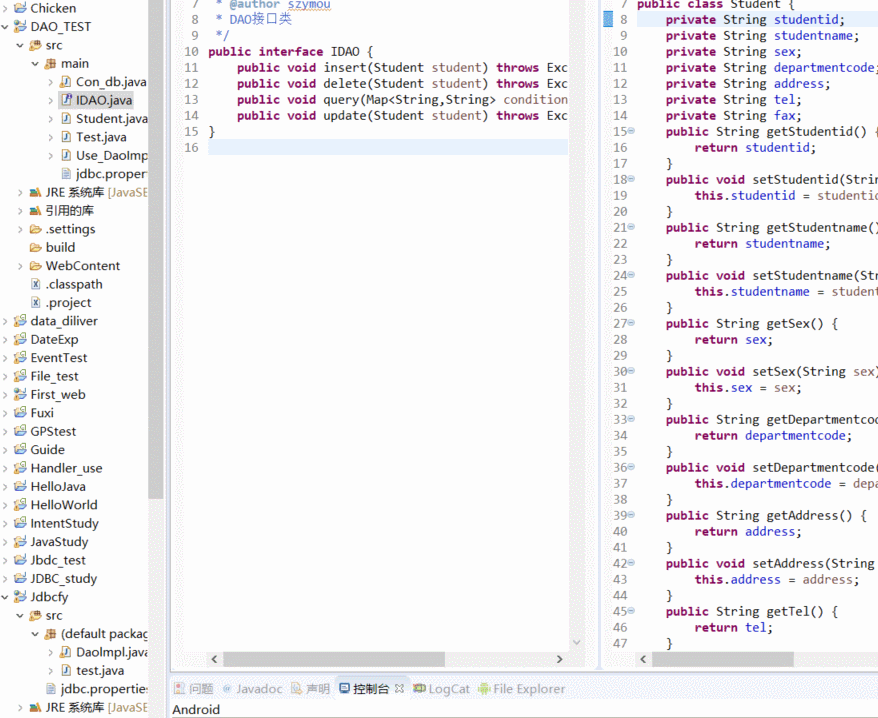The image size is (878, 718).
Task: Open the File Explorer tab
Action: coord(521,689)
